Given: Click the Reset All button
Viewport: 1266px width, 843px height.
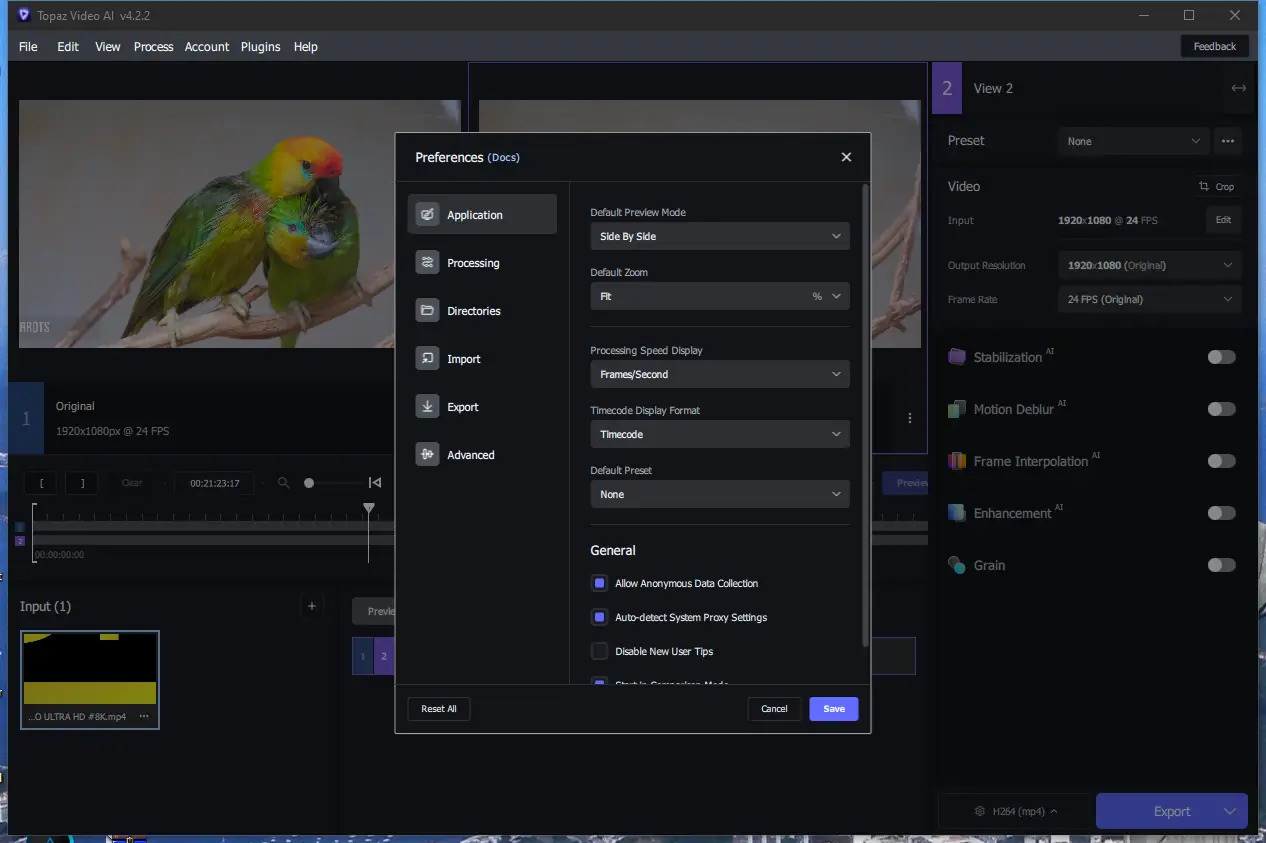Looking at the screenshot, I should 439,708.
